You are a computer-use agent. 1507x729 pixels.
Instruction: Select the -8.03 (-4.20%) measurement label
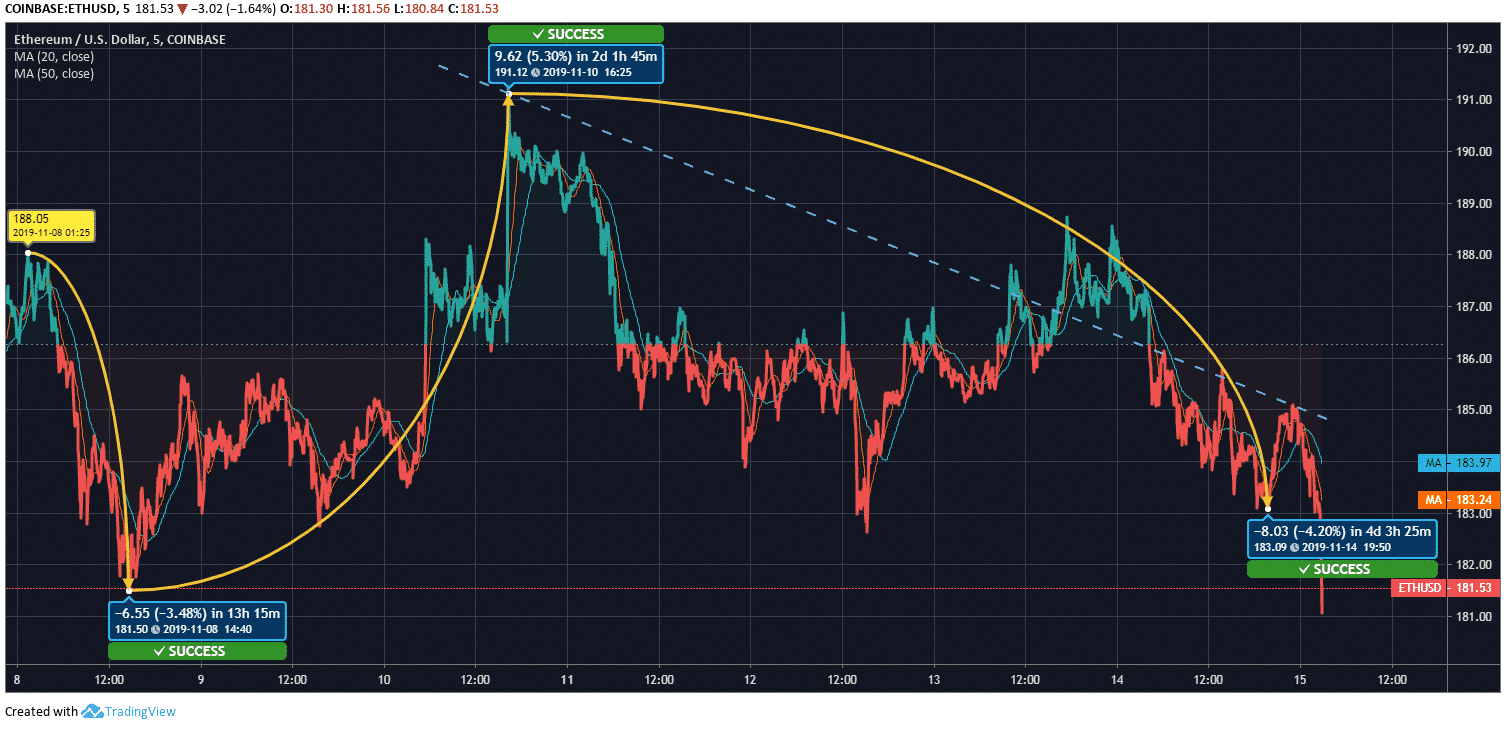point(1342,539)
